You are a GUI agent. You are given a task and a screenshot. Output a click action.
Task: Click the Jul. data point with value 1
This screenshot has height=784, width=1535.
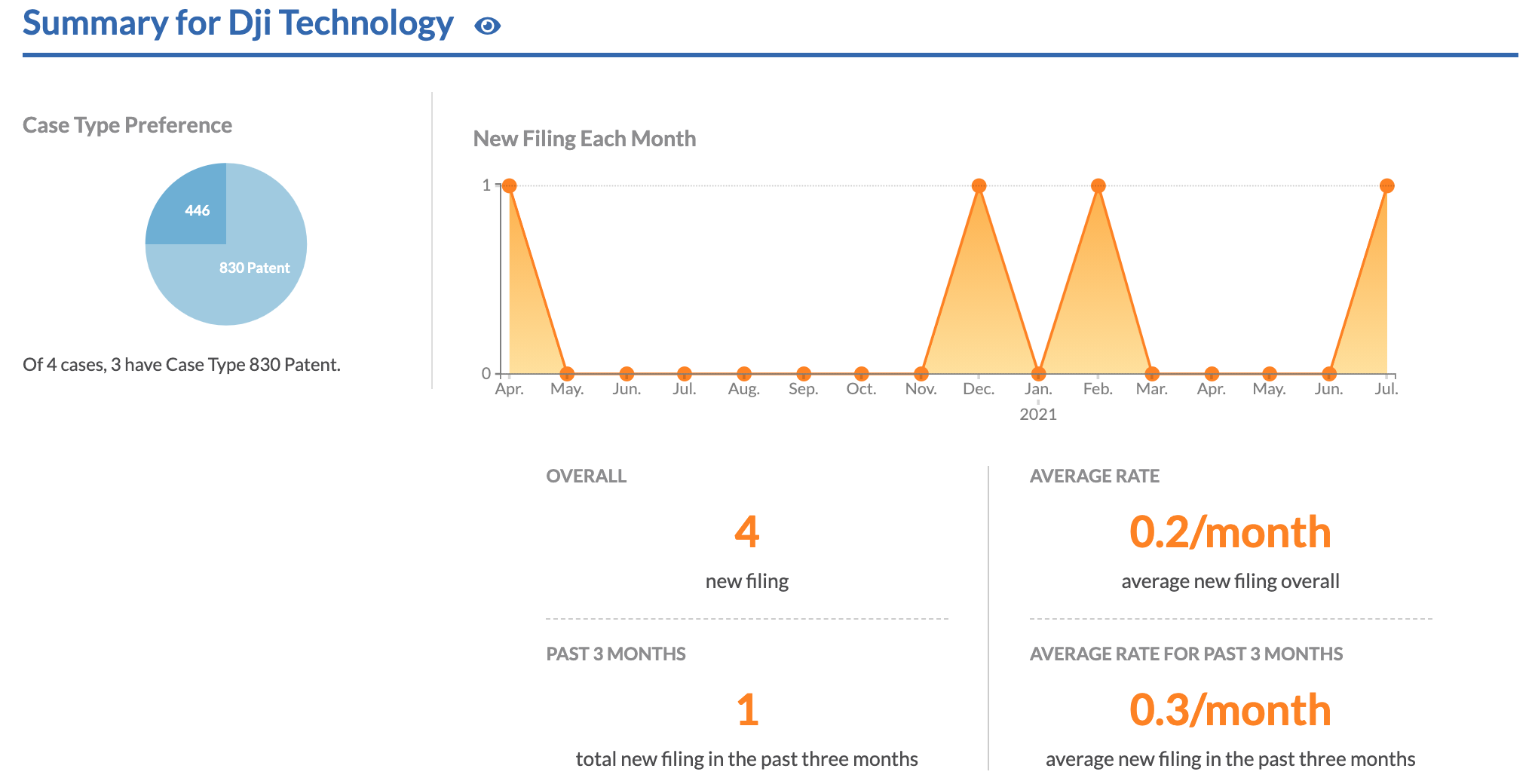coord(1386,185)
